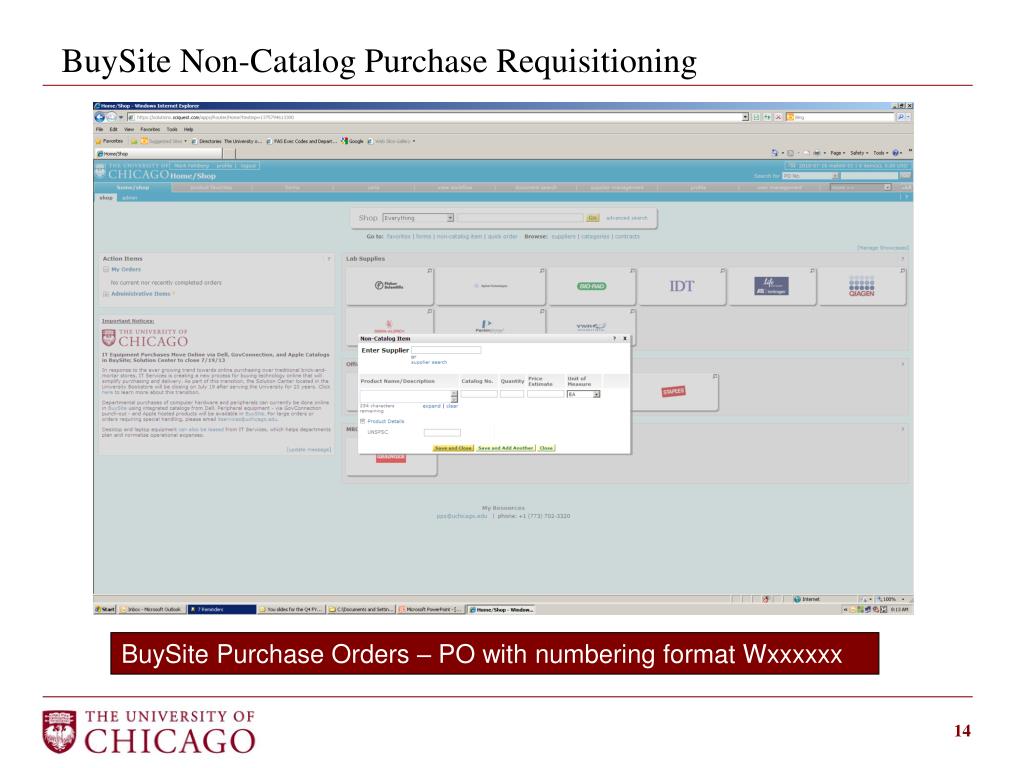Open Inbox - Microsoft Outlook from taskbar
Viewport: 1024px width, 768px height.
coord(151,609)
